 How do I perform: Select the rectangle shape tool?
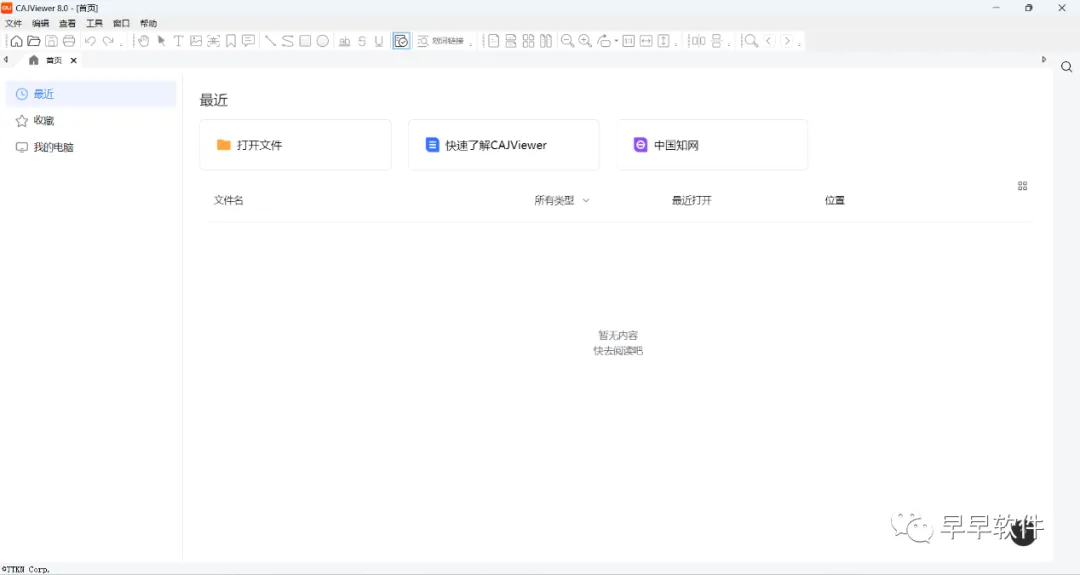(305, 41)
